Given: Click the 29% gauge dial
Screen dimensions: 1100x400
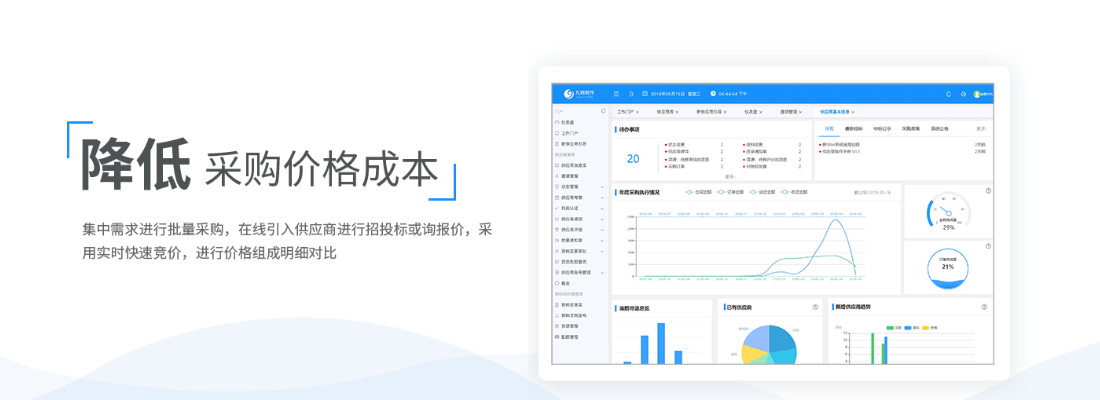Looking at the screenshot, I should click(x=948, y=211).
